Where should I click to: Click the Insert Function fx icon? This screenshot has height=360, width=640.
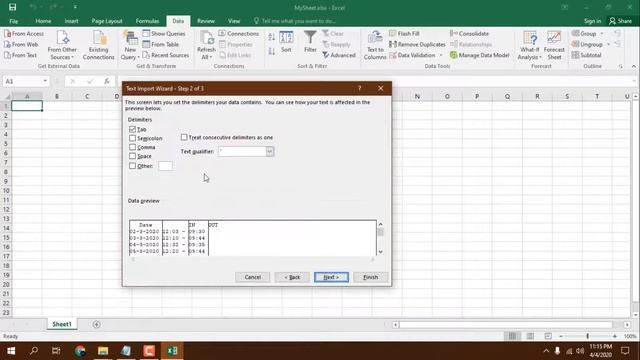pyautogui.click(x=107, y=81)
